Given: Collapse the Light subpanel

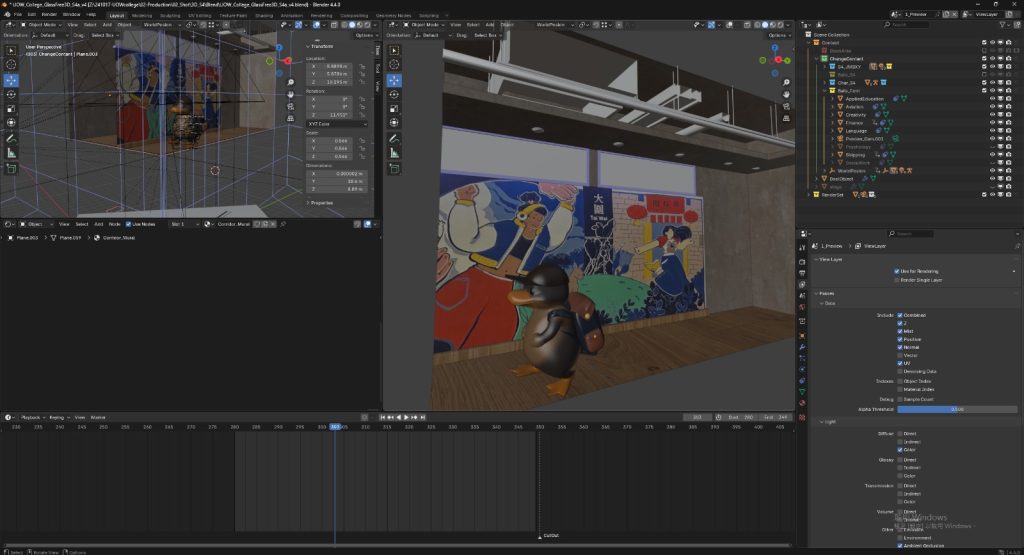Looking at the screenshot, I should pos(830,422).
